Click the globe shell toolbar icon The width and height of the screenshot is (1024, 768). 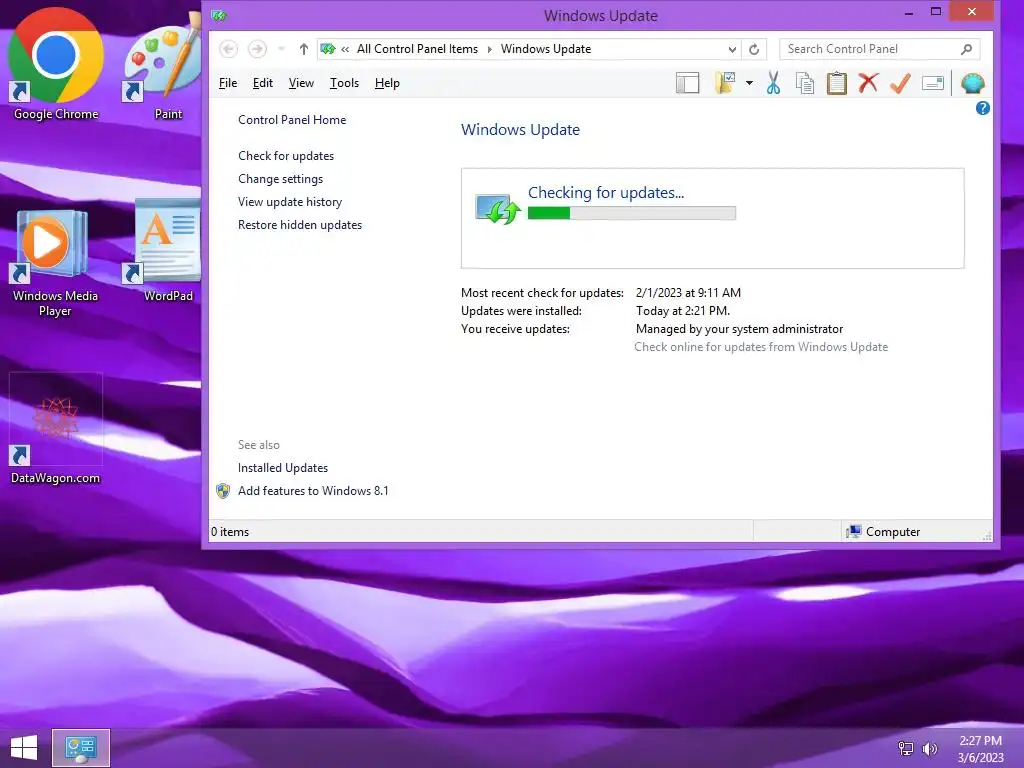pyautogui.click(x=972, y=83)
